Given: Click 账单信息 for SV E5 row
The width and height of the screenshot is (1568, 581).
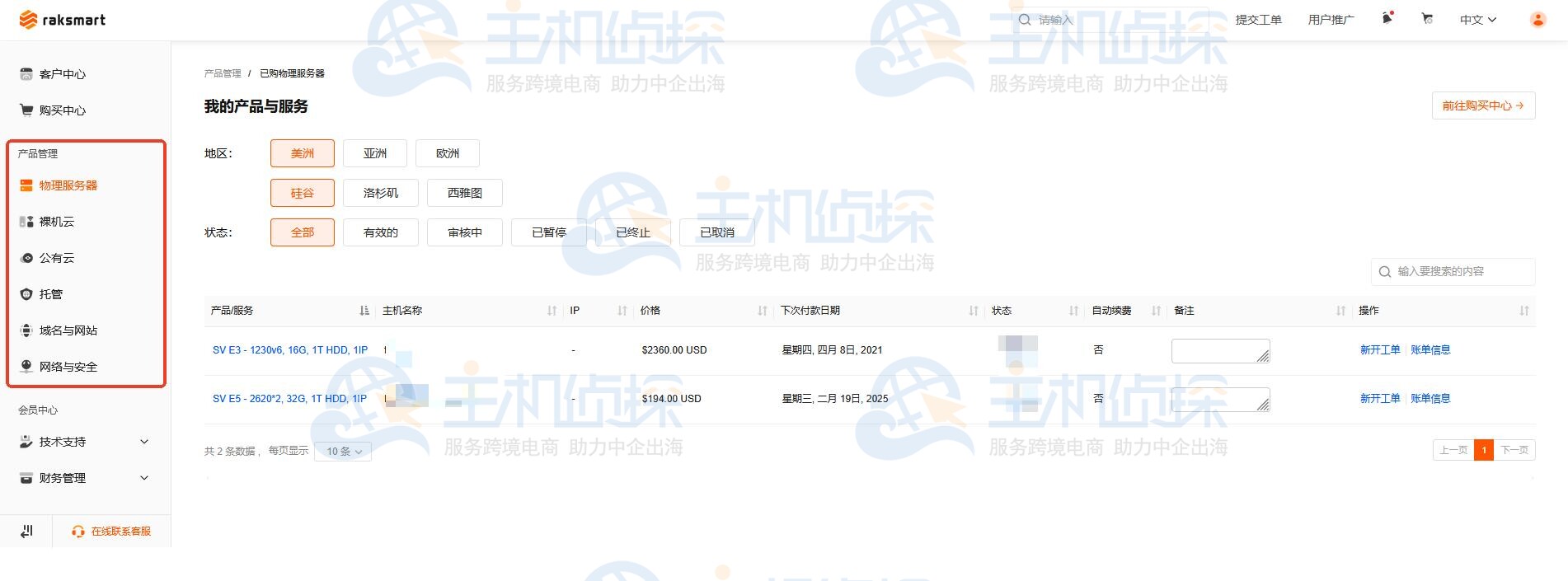Looking at the screenshot, I should 1430,399.
